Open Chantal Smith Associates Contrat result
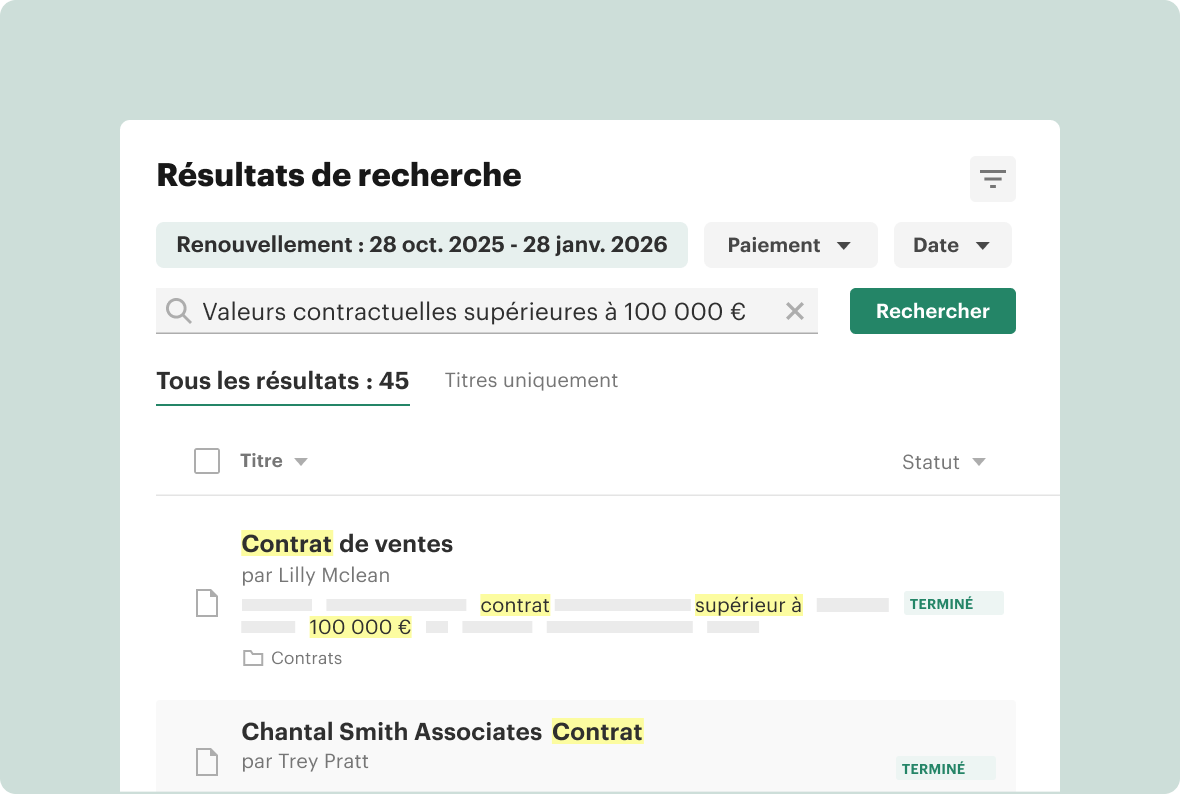Viewport: 1180px width, 794px height. (442, 732)
